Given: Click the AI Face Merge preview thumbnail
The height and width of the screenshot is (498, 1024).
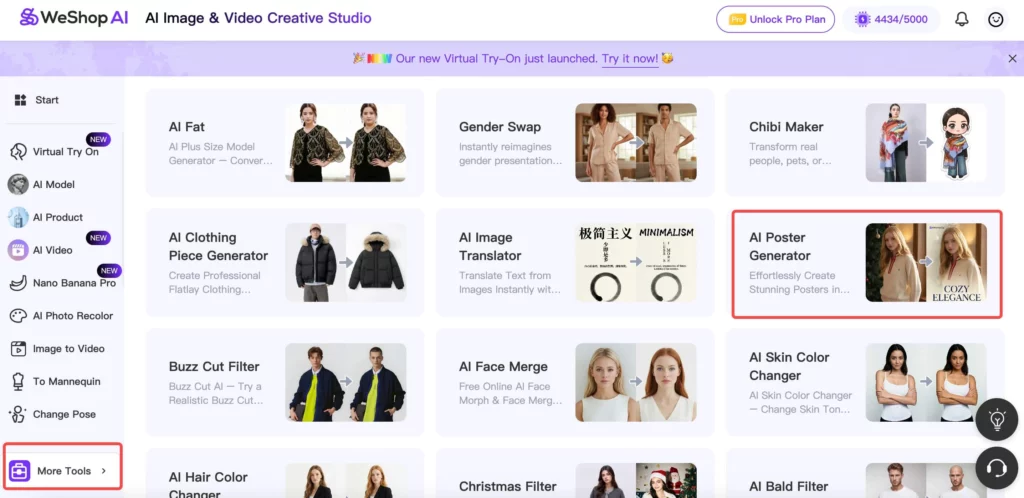Looking at the screenshot, I should click(x=635, y=382).
